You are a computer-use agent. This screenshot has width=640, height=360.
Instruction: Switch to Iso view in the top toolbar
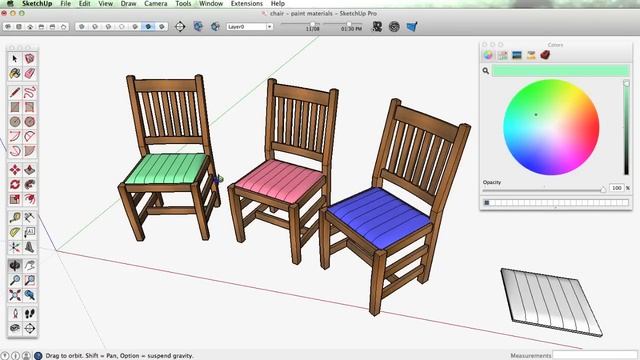pos(8,27)
